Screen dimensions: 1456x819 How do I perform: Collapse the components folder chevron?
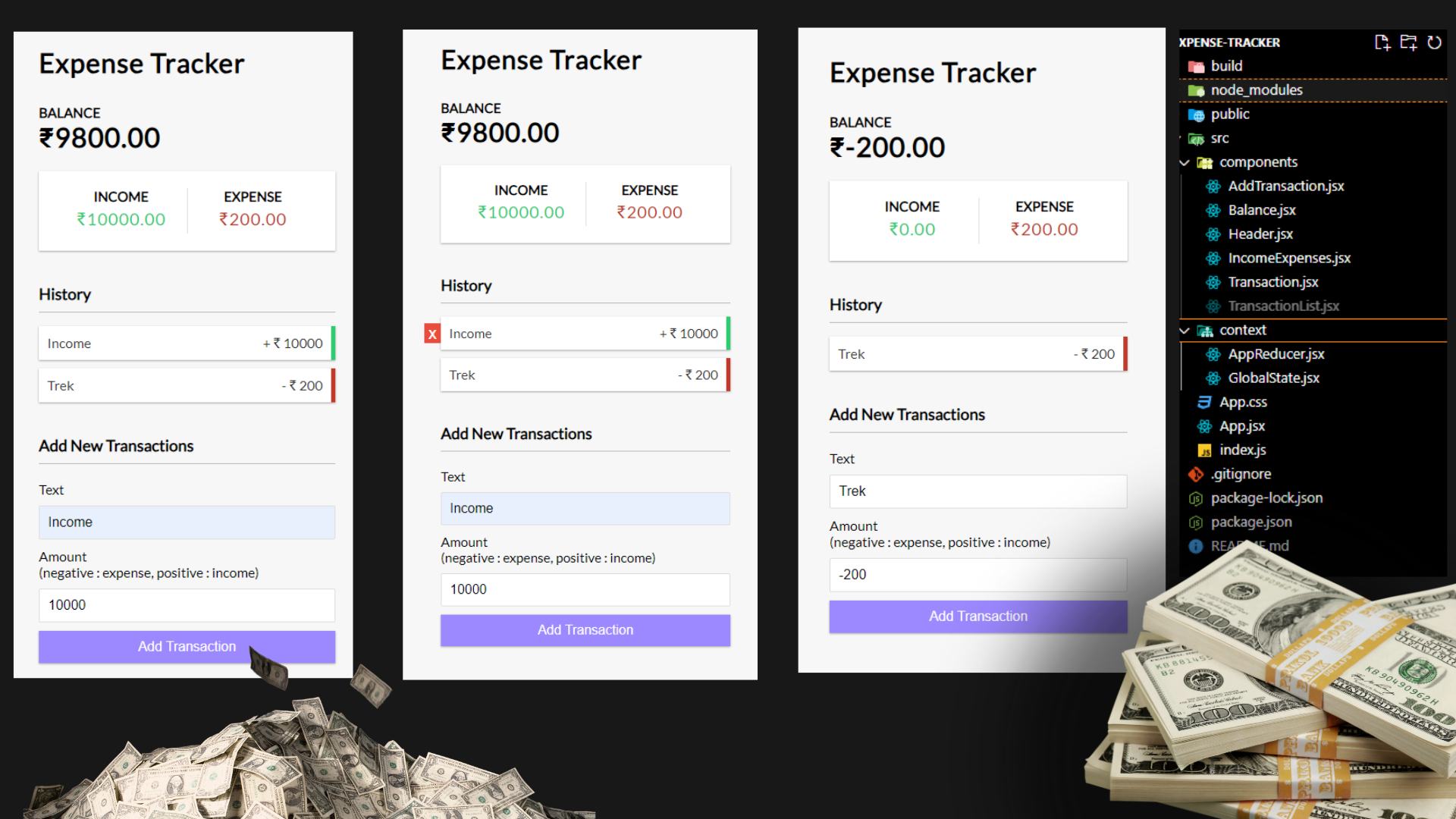coord(1185,162)
